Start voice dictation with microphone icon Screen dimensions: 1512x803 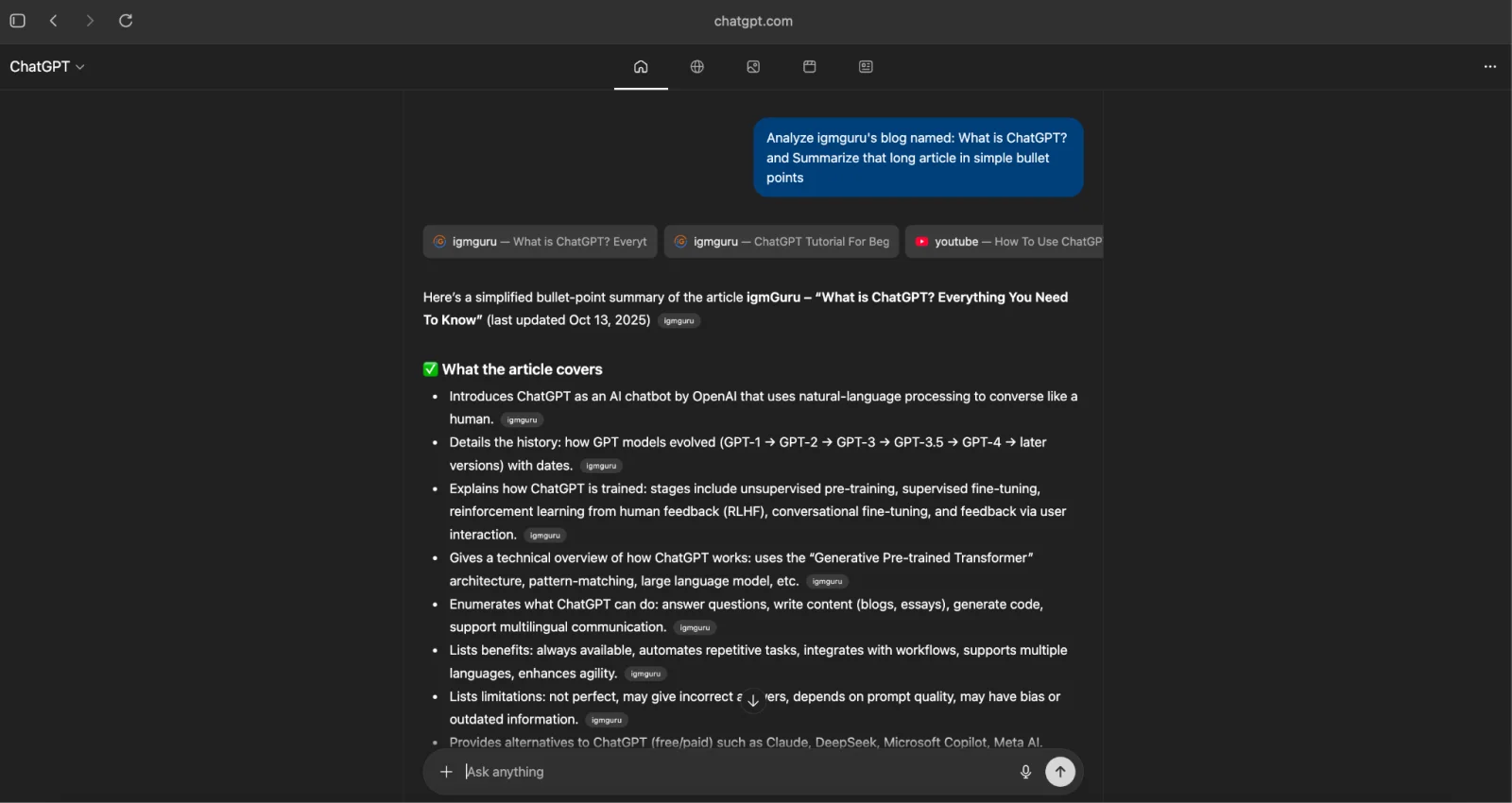1025,772
